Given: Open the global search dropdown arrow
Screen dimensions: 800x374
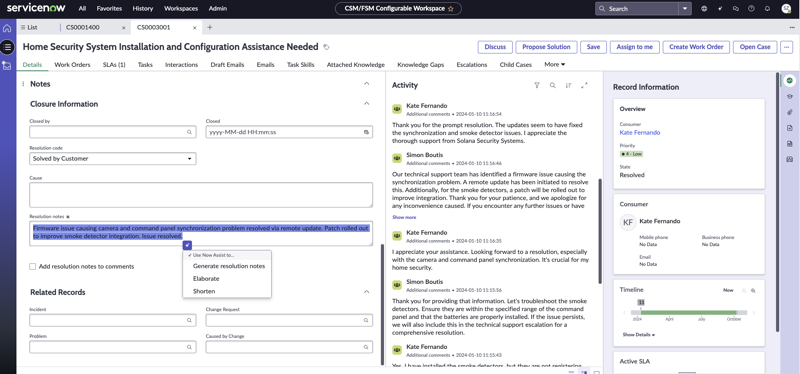Looking at the screenshot, I should [x=685, y=9].
